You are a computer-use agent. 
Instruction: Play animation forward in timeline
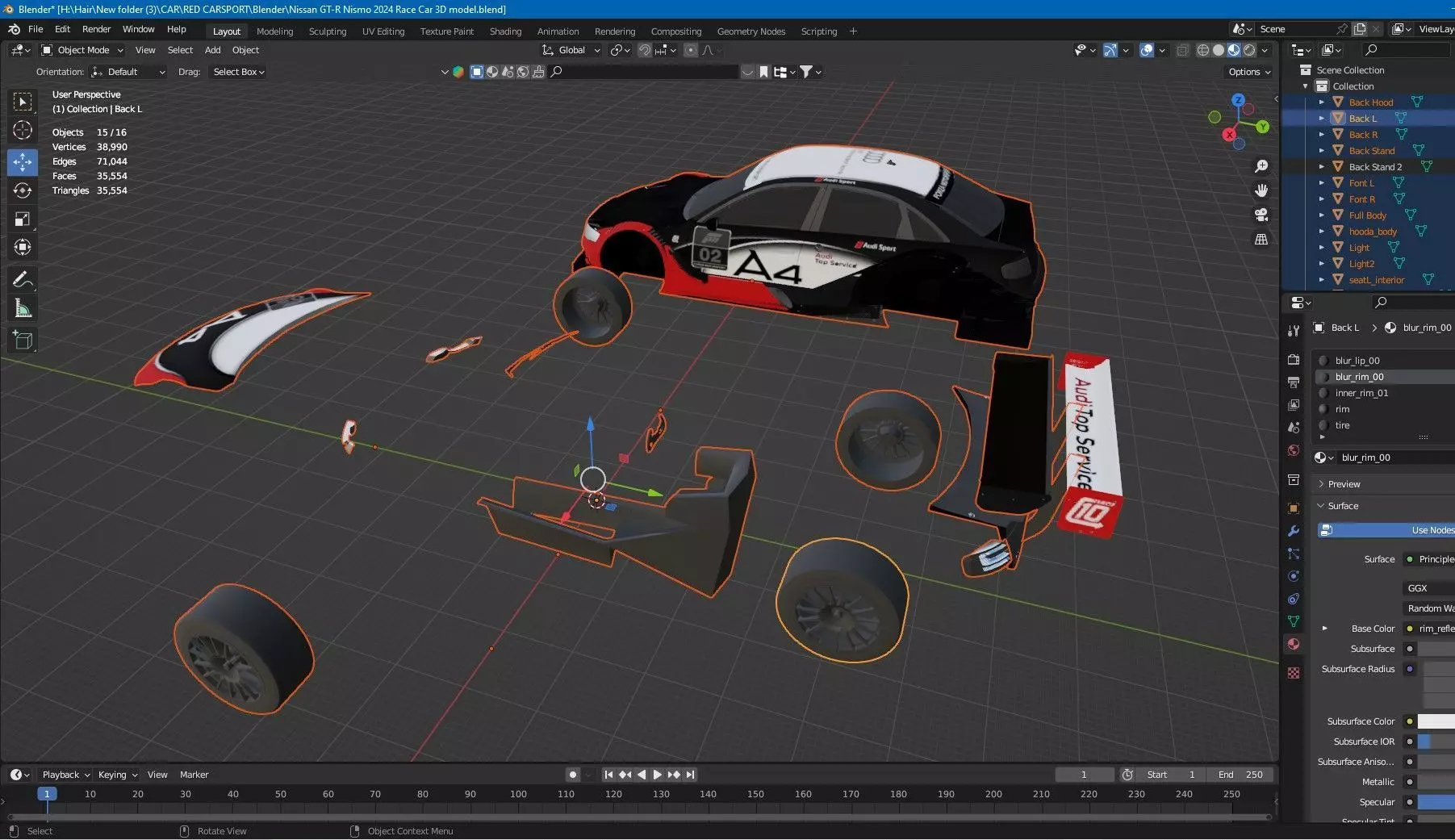tap(657, 775)
